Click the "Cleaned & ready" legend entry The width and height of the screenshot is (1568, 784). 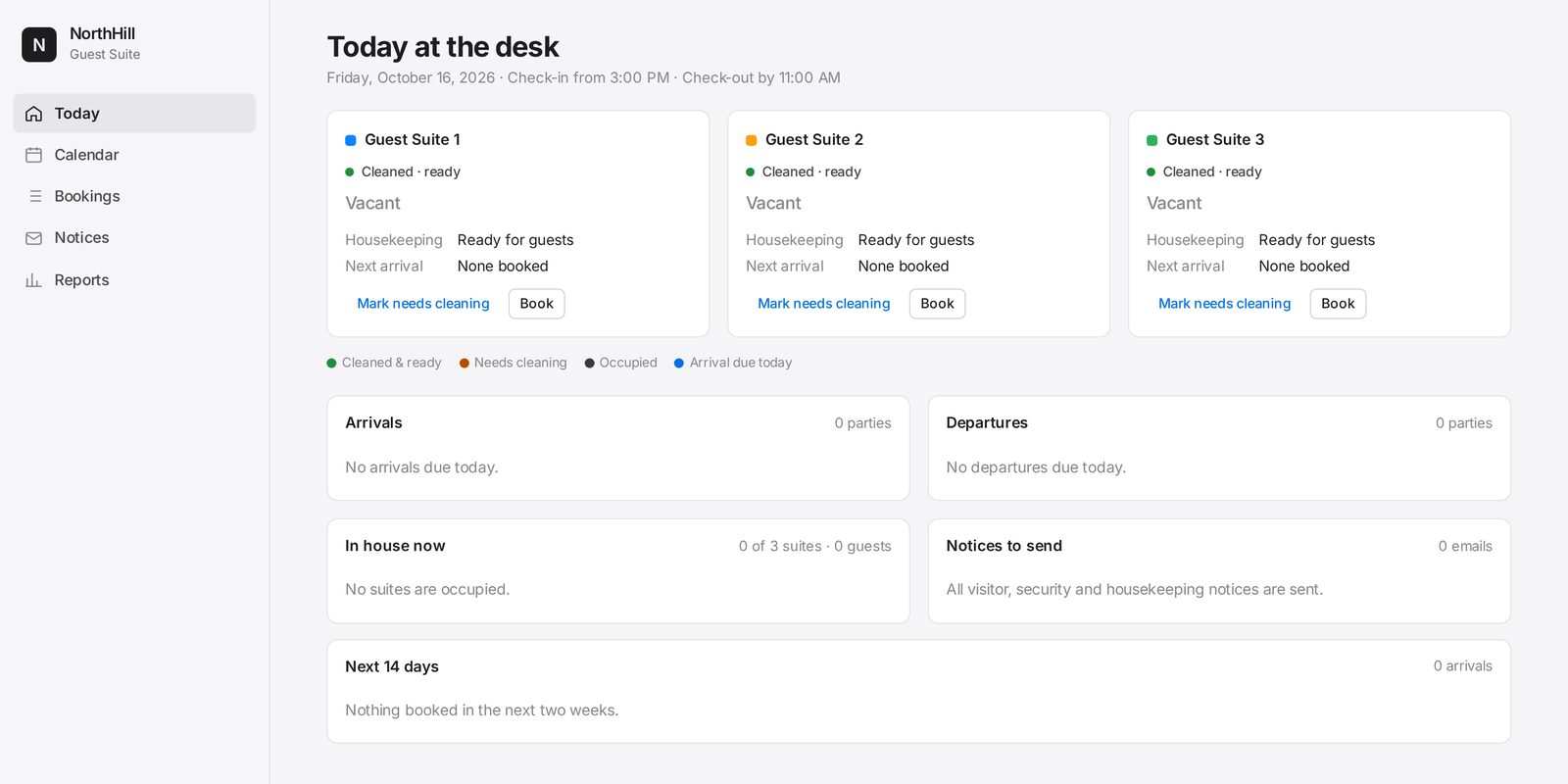click(x=384, y=363)
